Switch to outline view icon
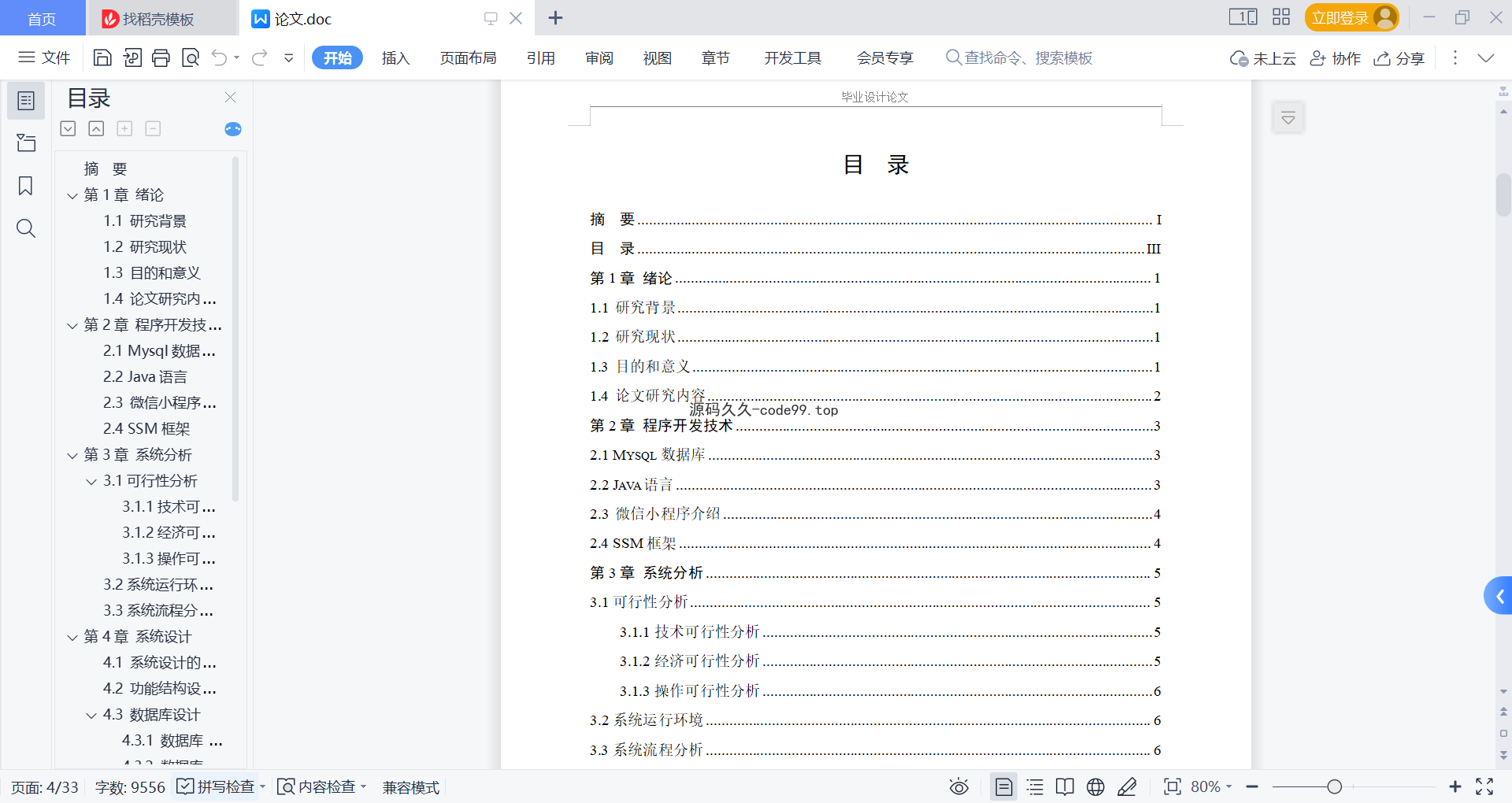Image resolution: width=1512 pixels, height=803 pixels. tap(1035, 786)
